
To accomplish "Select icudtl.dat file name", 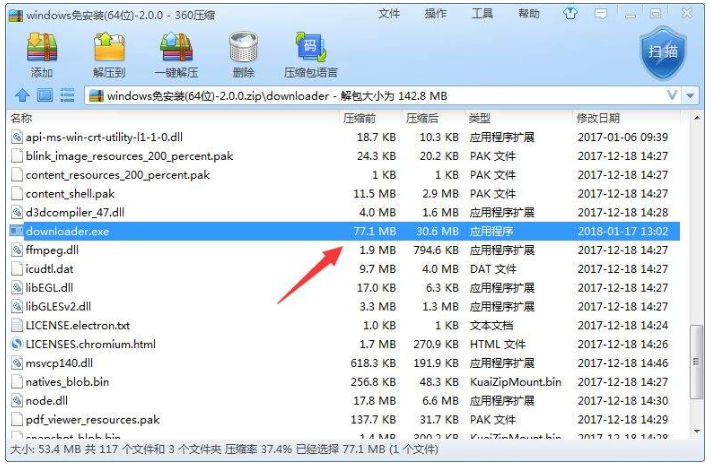I will pos(49,269).
